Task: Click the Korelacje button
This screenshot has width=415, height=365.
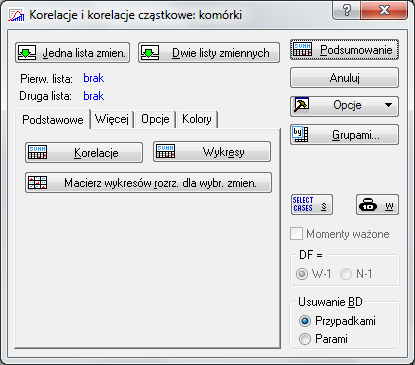Action: point(84,153)
